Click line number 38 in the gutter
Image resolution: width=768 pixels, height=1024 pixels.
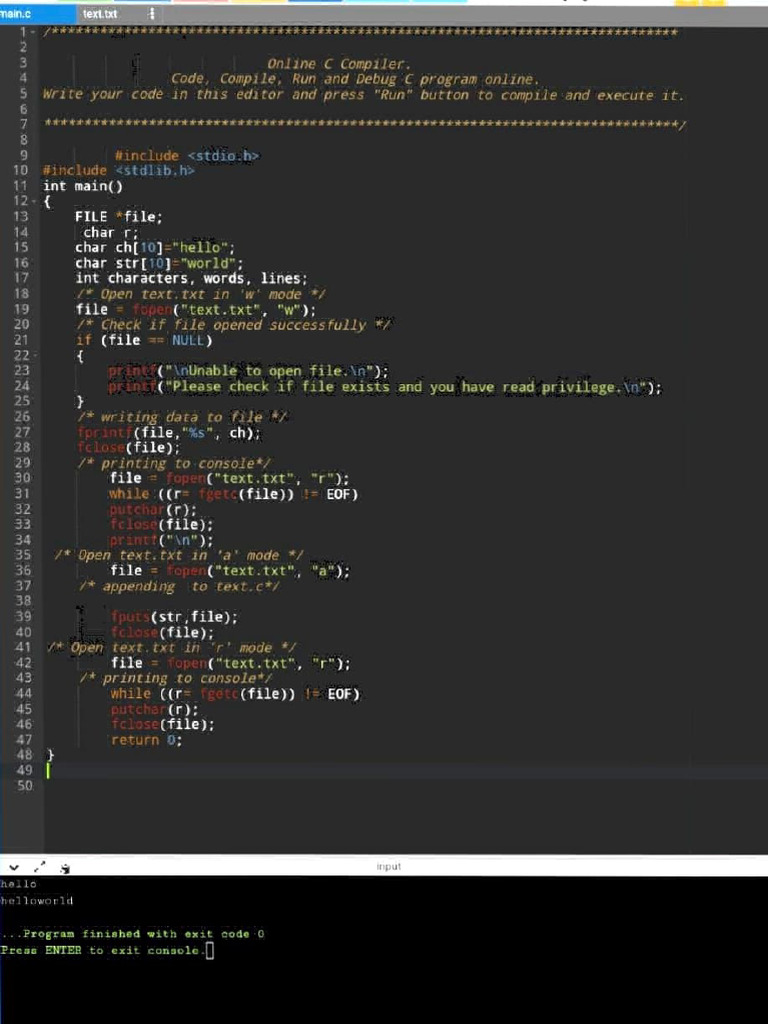[24, 601]
